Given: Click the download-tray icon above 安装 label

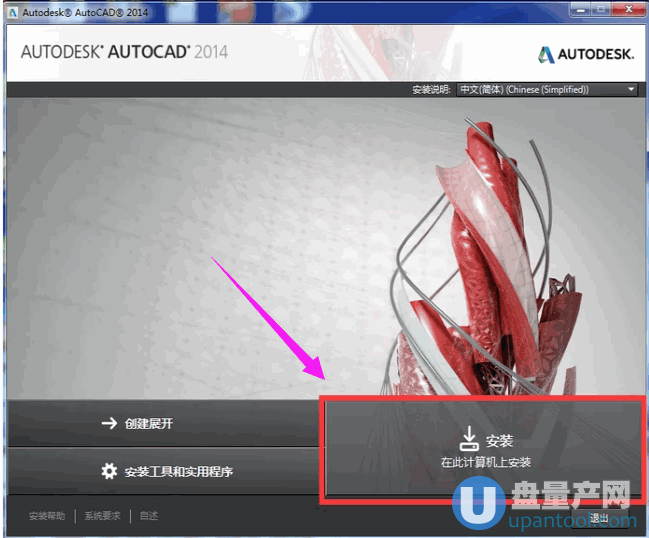Looking at the screenshot, I should click(x=469, y=439).
